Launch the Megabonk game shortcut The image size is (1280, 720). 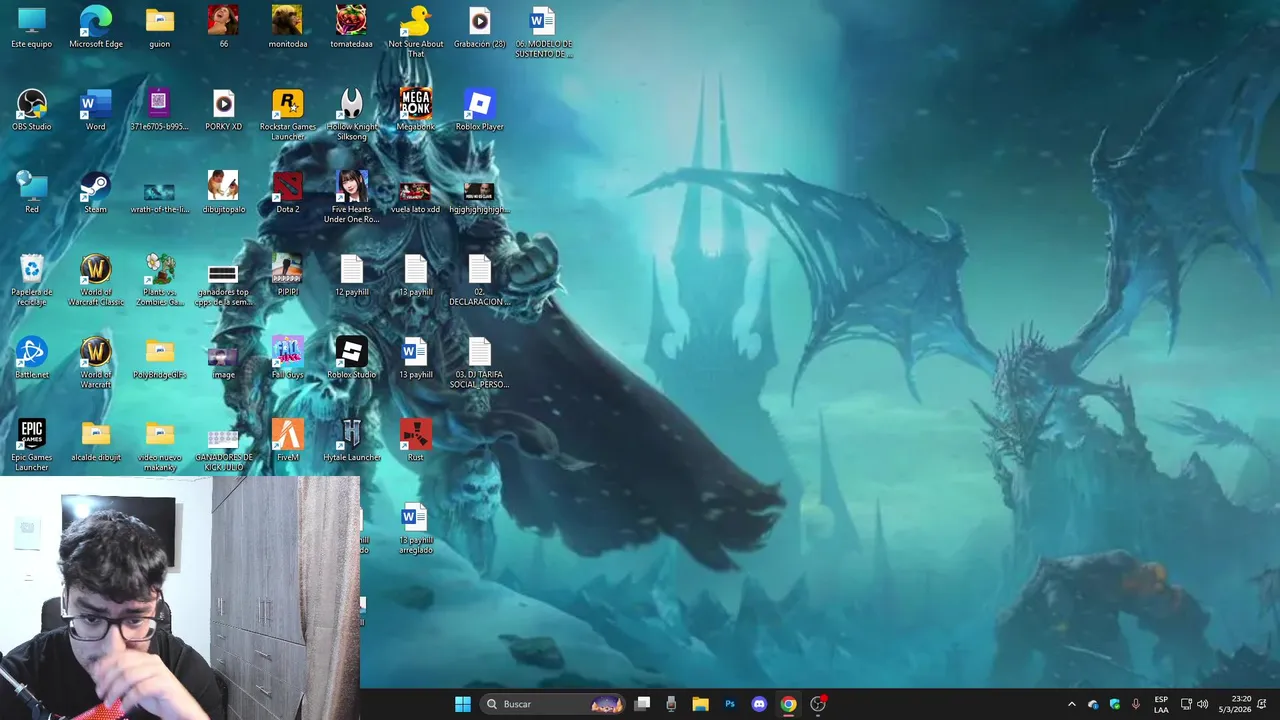pyautogui.click(x=415, y=111)
